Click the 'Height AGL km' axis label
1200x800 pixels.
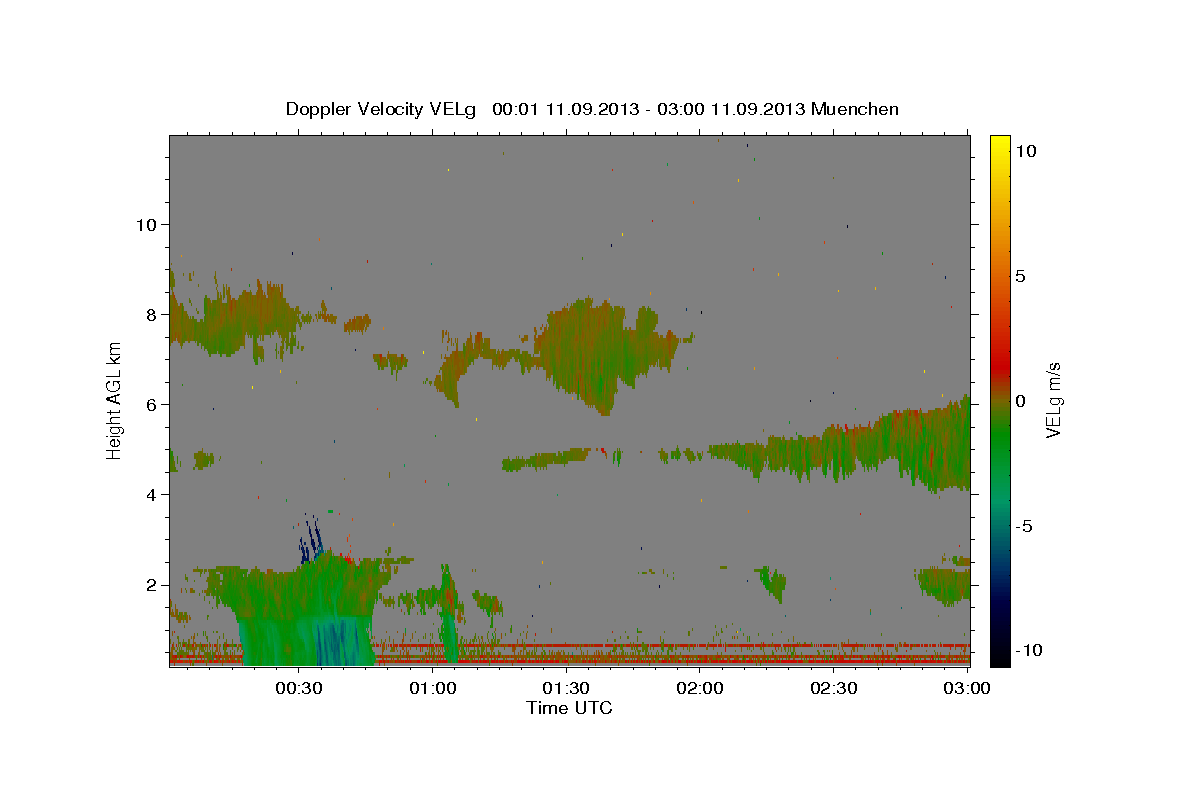(x=115, y=401)
